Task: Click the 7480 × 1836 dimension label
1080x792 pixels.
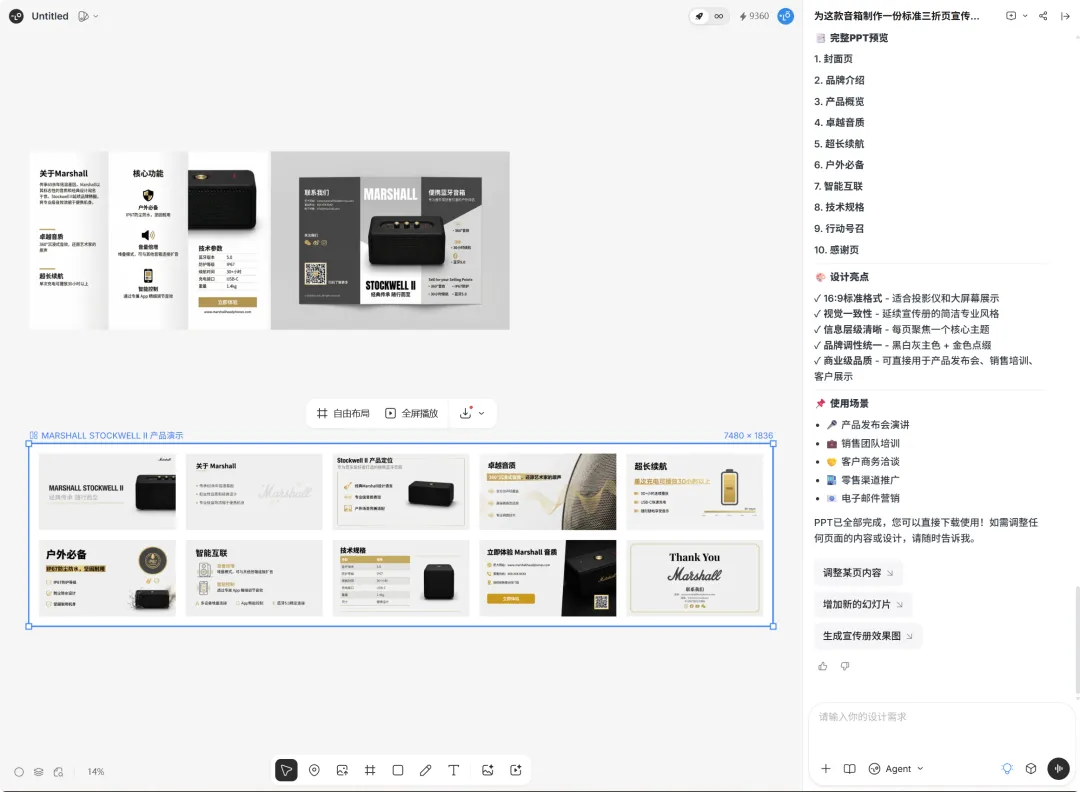Action: pyautogui.click(x=748, y=435)
